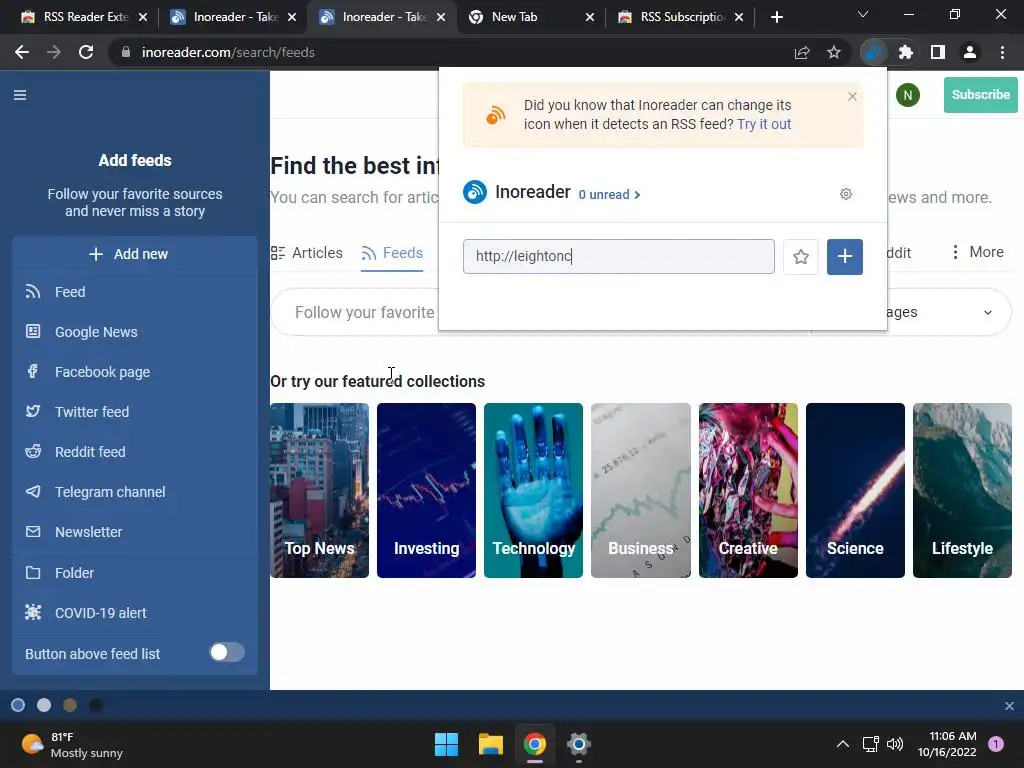The image size is (1024, 768).
Task: Open the Investing collection
Action: click(x=426, y=490)
